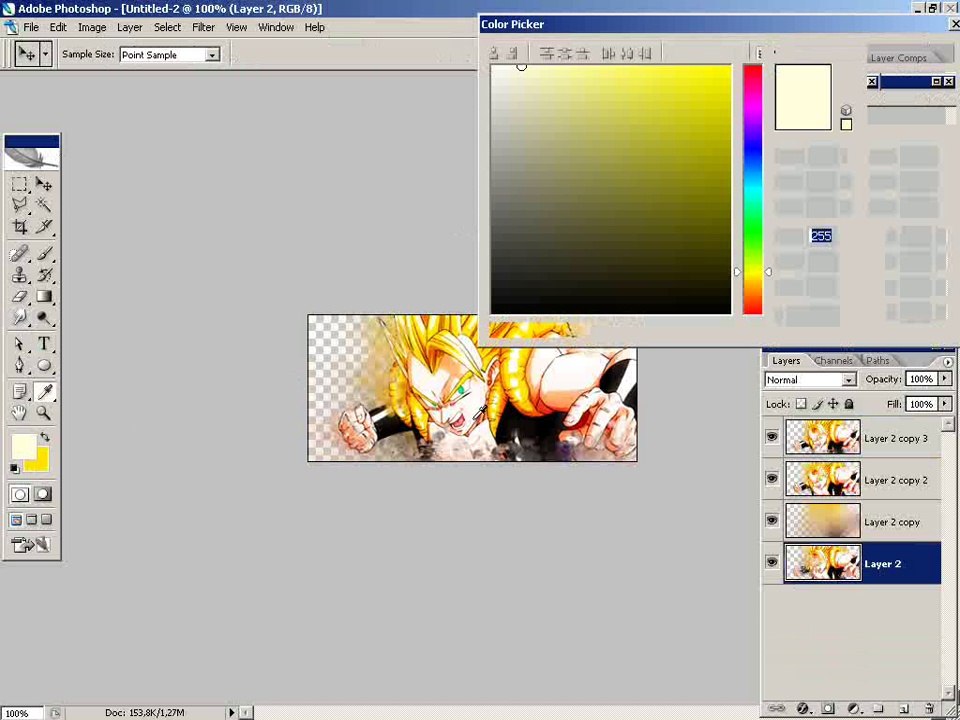Click Delete layer trash icon
The width and height of the screenshot is (960, 720).
tap(930, 708)
